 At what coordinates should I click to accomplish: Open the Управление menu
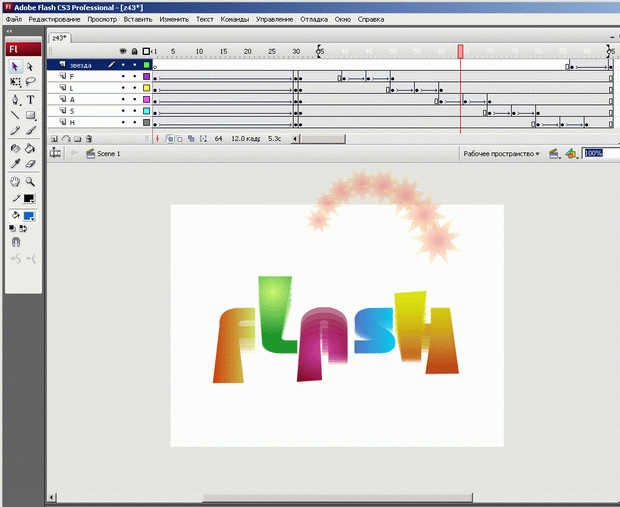[274, 19]
